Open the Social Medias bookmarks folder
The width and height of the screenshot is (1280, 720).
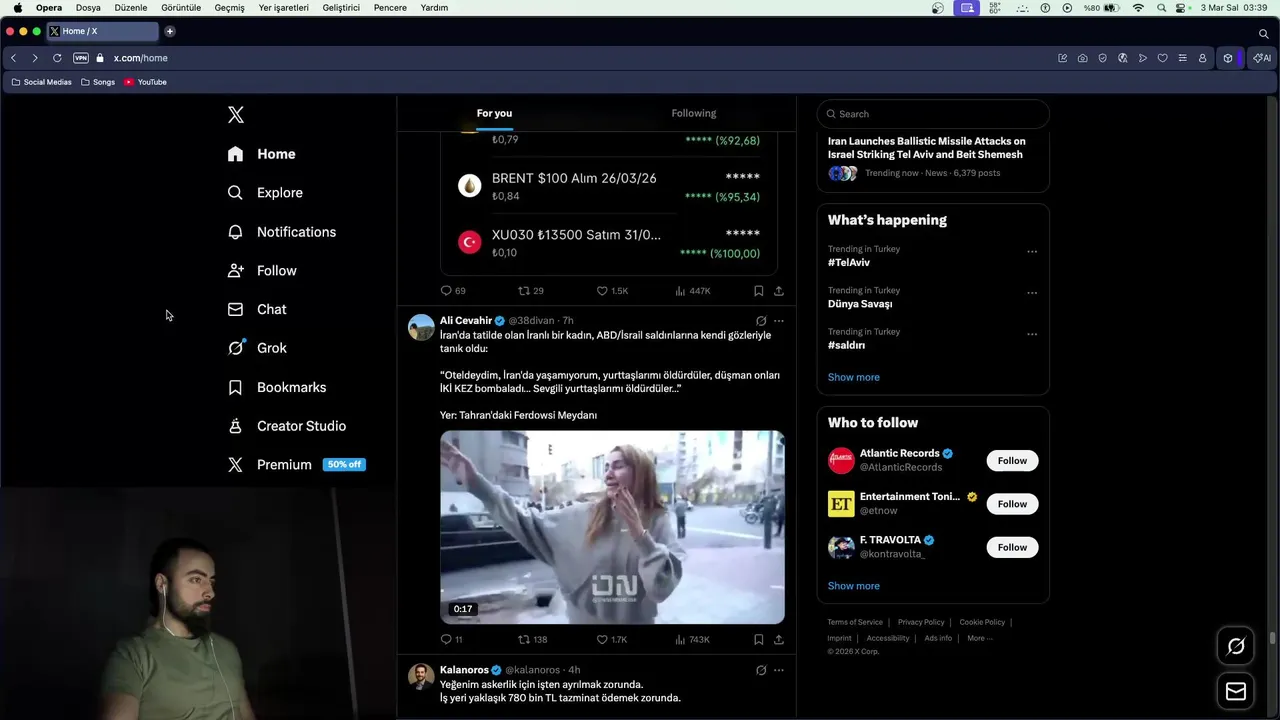pos(42,82)
